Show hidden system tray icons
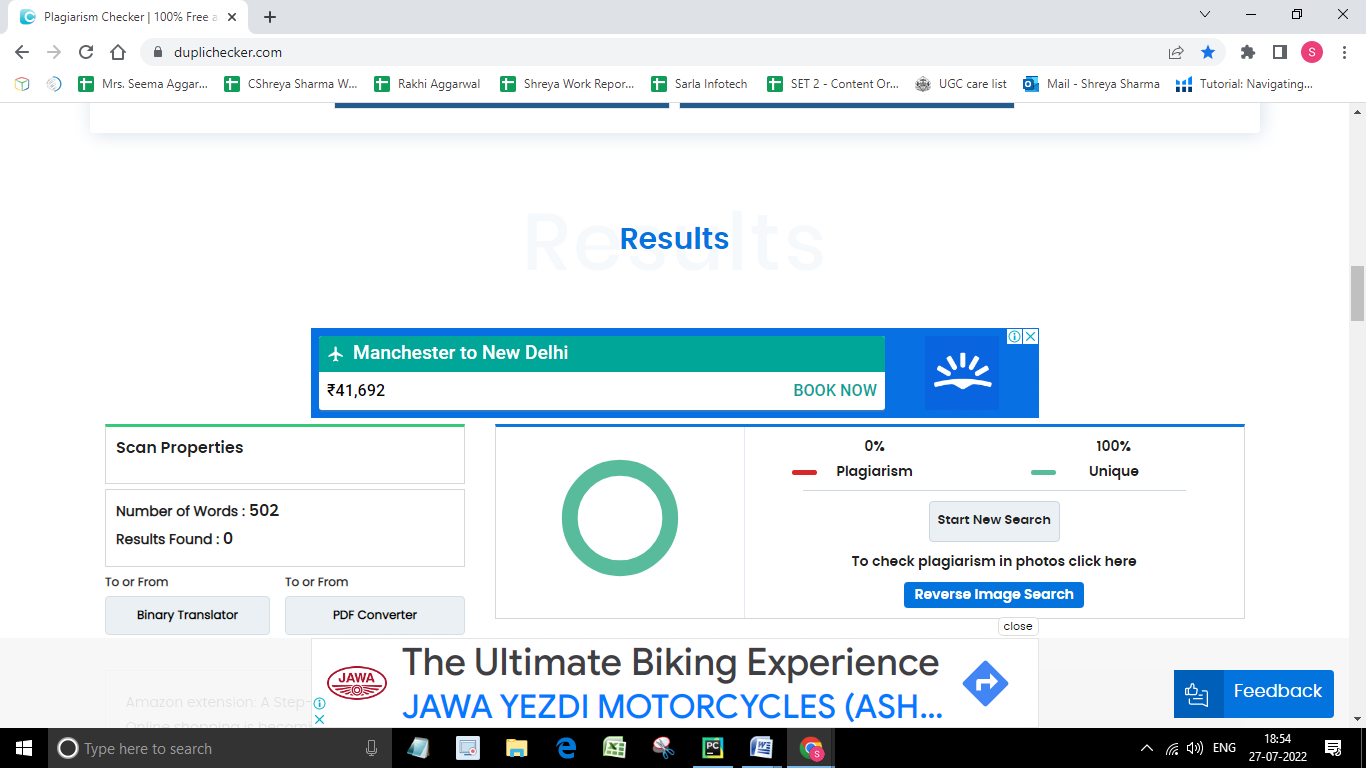 1147,748
